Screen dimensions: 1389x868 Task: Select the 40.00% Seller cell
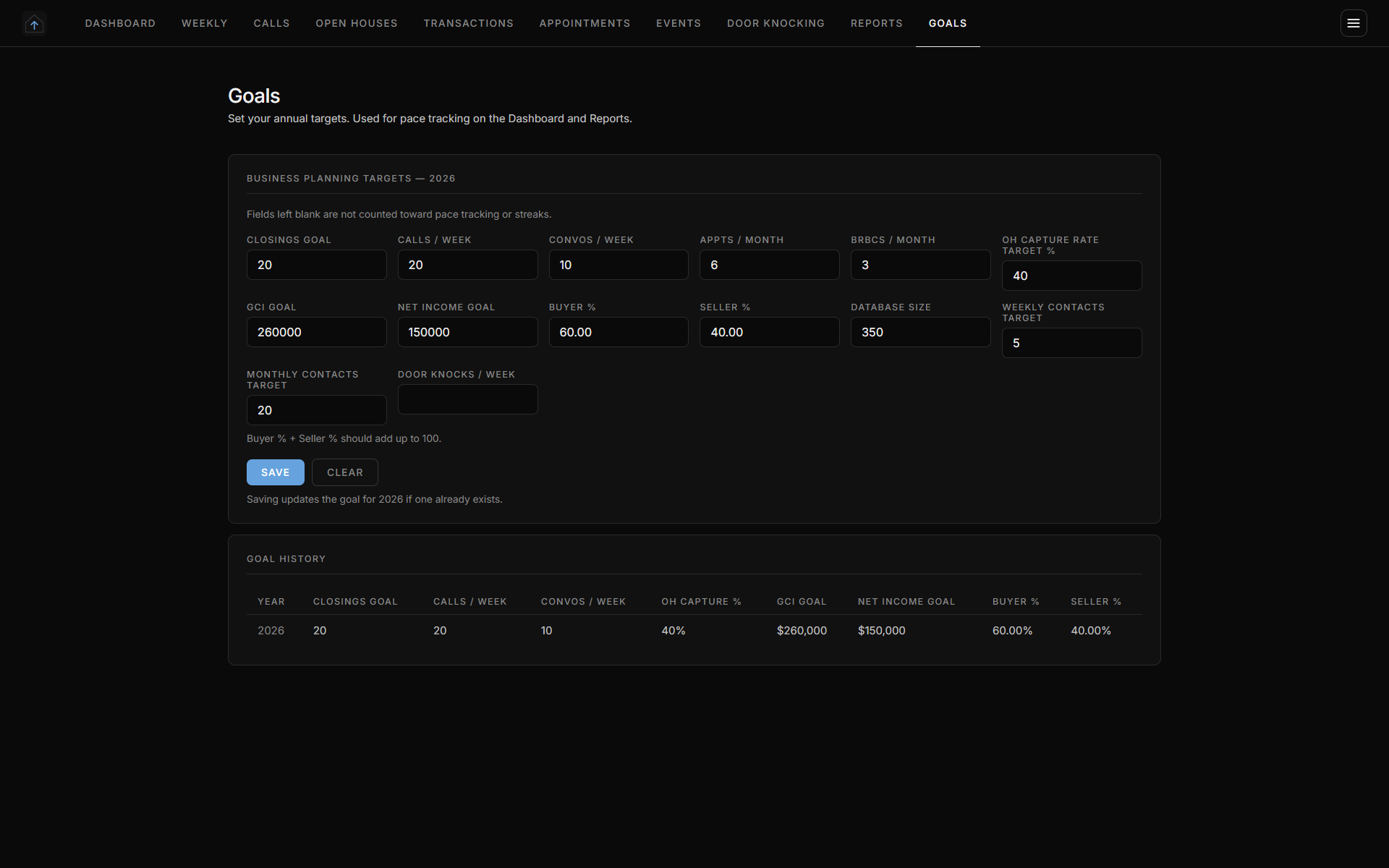point(1090,631)
